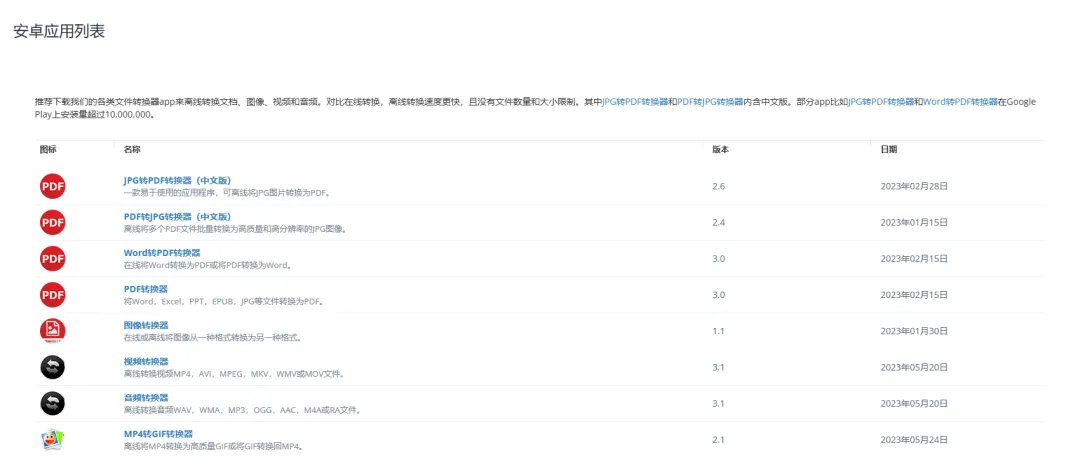Click date 2023年02月15日 in PDF转换器 row
This screenshot has height=474, width=1080.
pos(914,295)
